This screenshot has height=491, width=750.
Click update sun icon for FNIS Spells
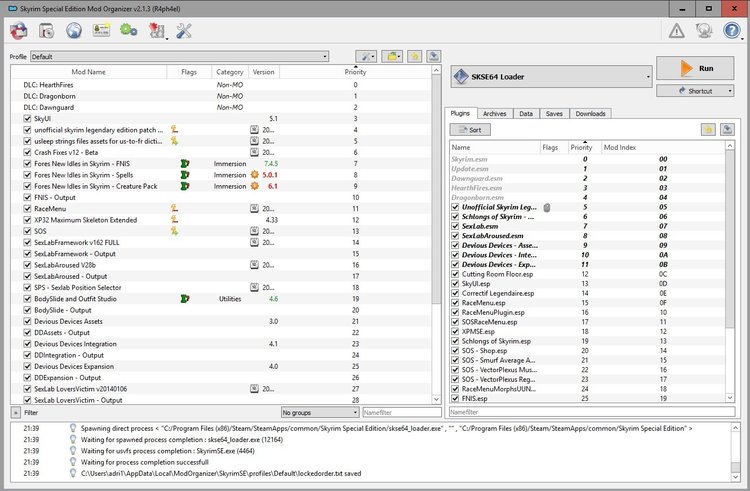coord(254,175)
